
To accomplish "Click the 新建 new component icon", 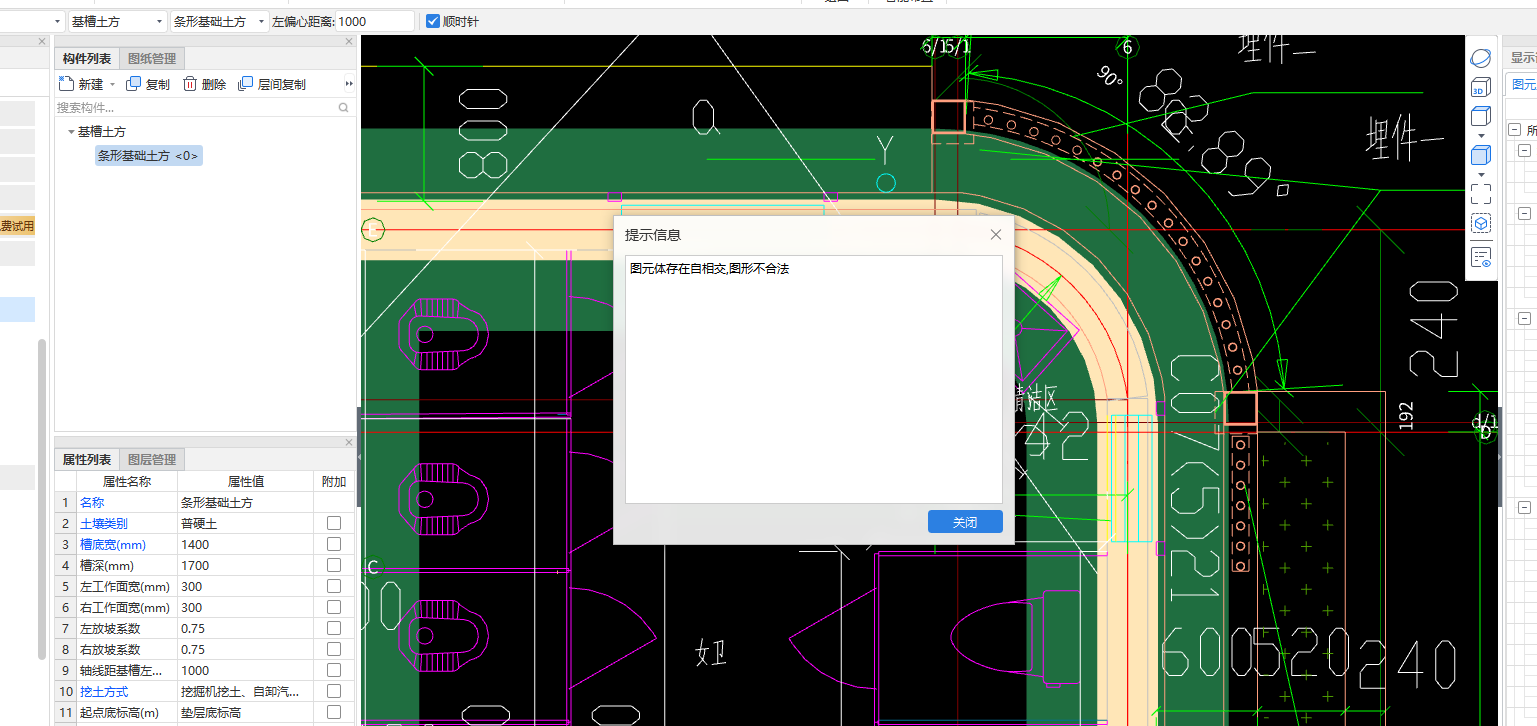I will 67,84.
